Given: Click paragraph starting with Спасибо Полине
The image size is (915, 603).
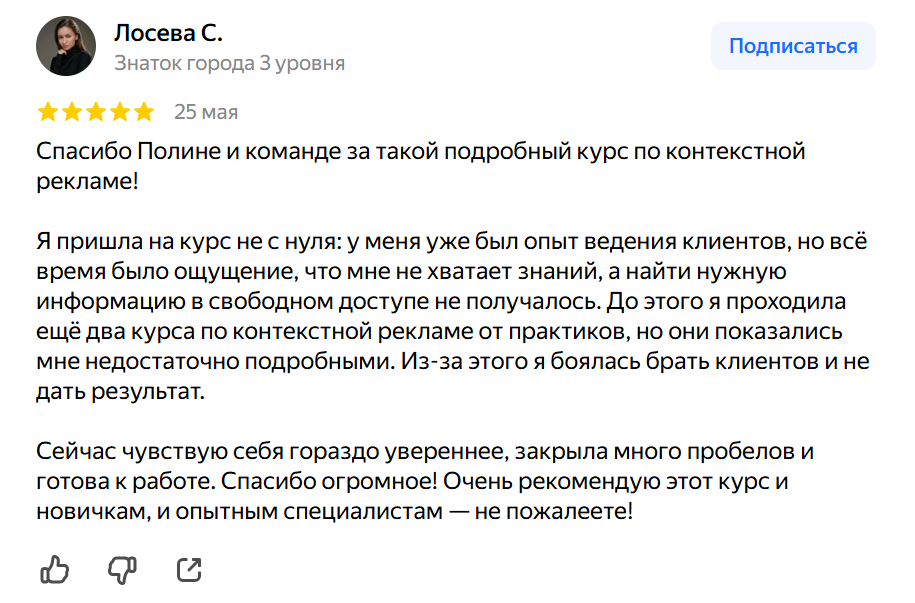Looking at the screenshot, I should 421,166.
